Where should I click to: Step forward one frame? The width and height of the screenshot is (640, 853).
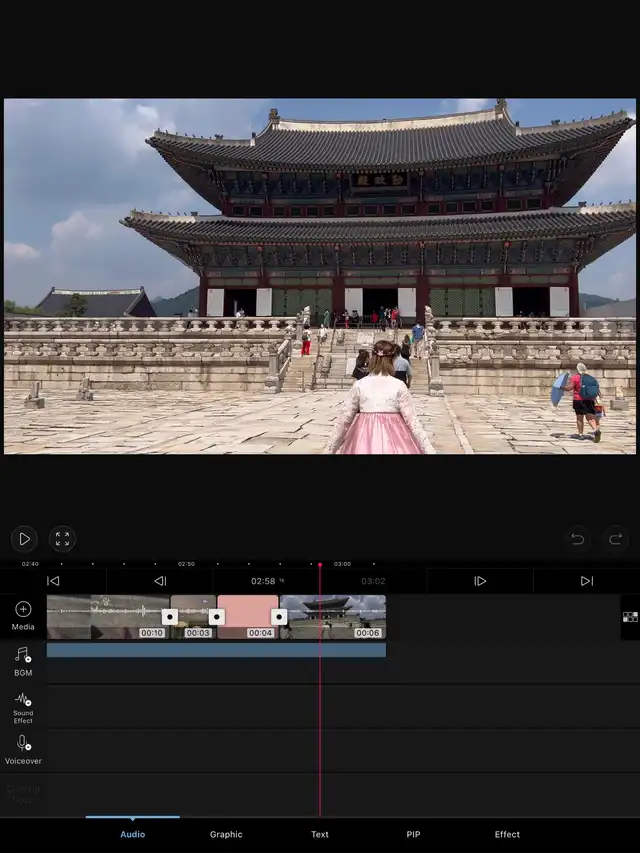[x=480, y=581]
